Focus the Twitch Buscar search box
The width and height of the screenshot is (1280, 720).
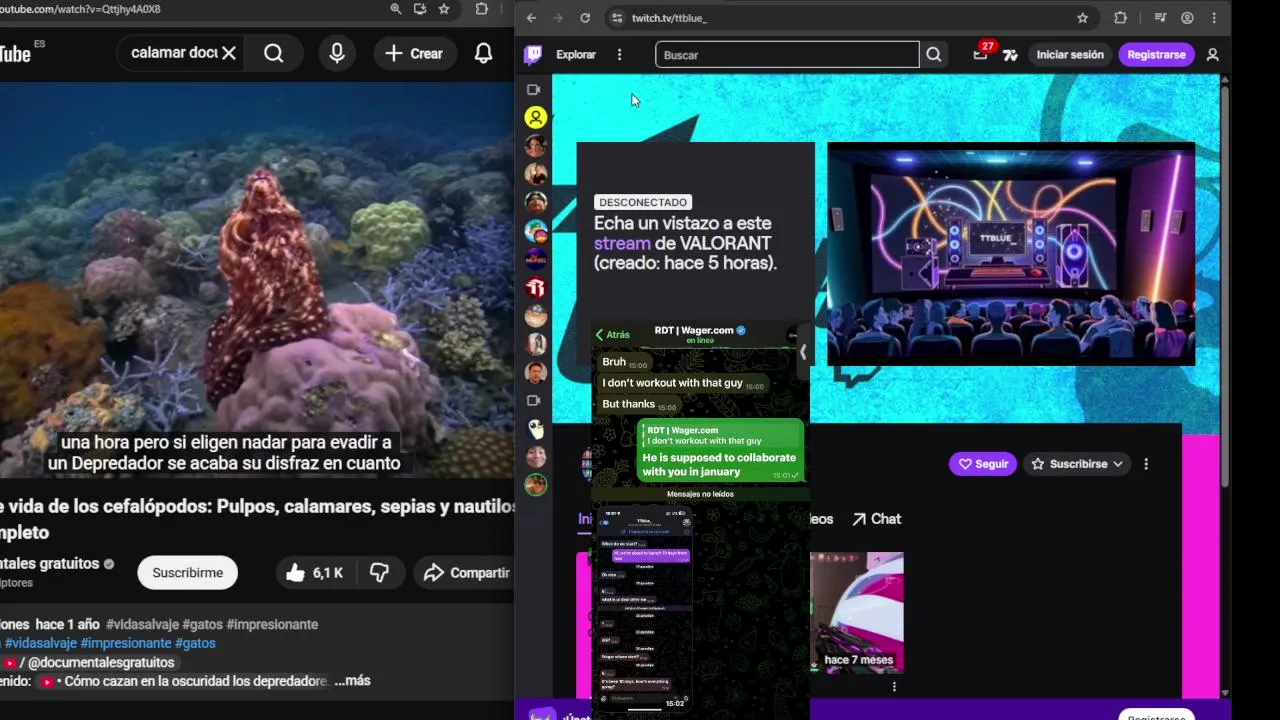[x=787, y=55]
